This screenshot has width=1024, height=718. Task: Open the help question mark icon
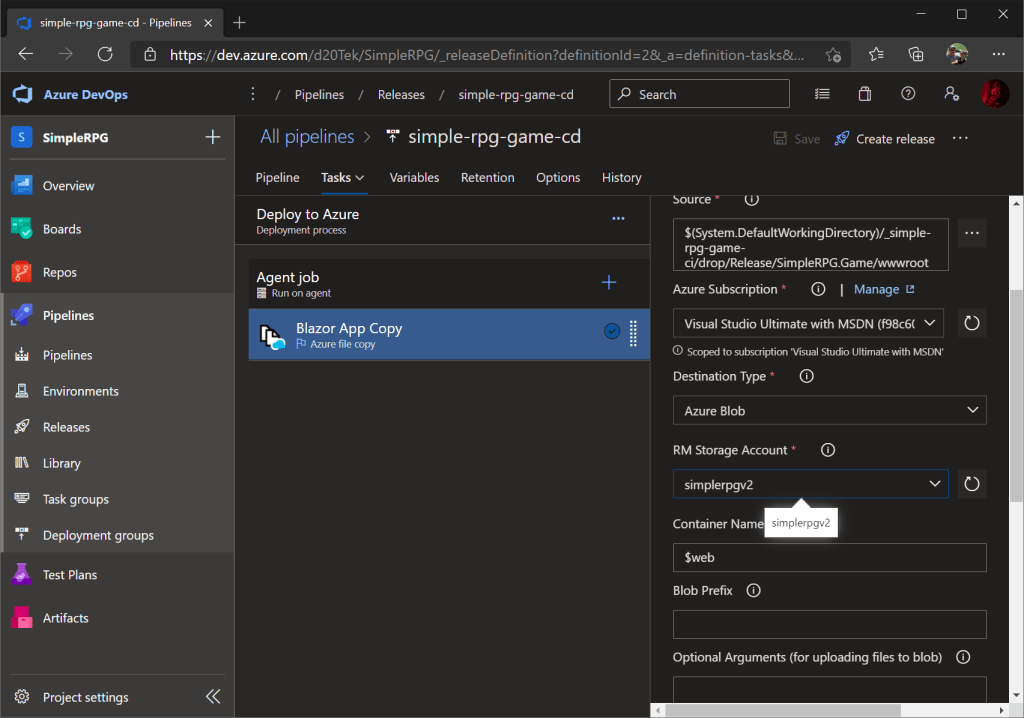click(908, 94)
